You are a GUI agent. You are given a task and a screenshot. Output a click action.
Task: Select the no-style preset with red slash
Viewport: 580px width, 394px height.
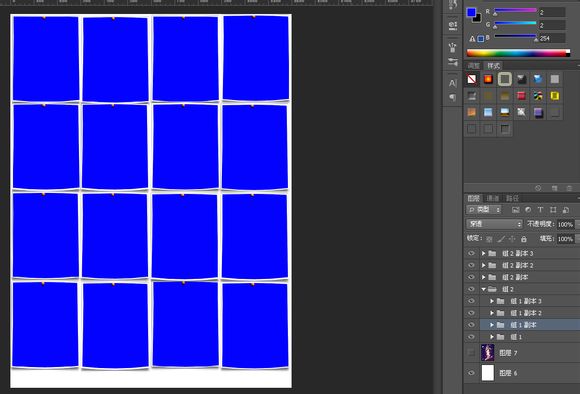pyautogui.click(x=472, y=79)
